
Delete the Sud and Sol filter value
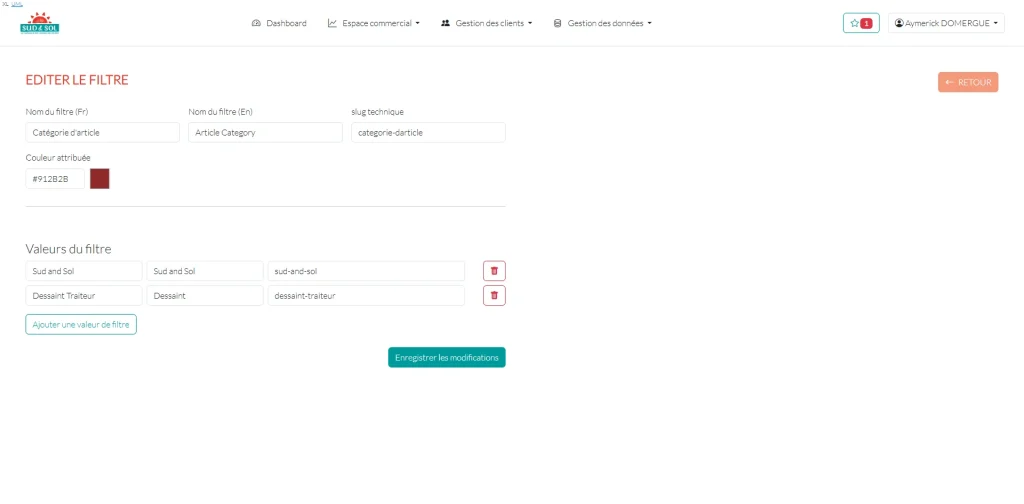(494, 271)
